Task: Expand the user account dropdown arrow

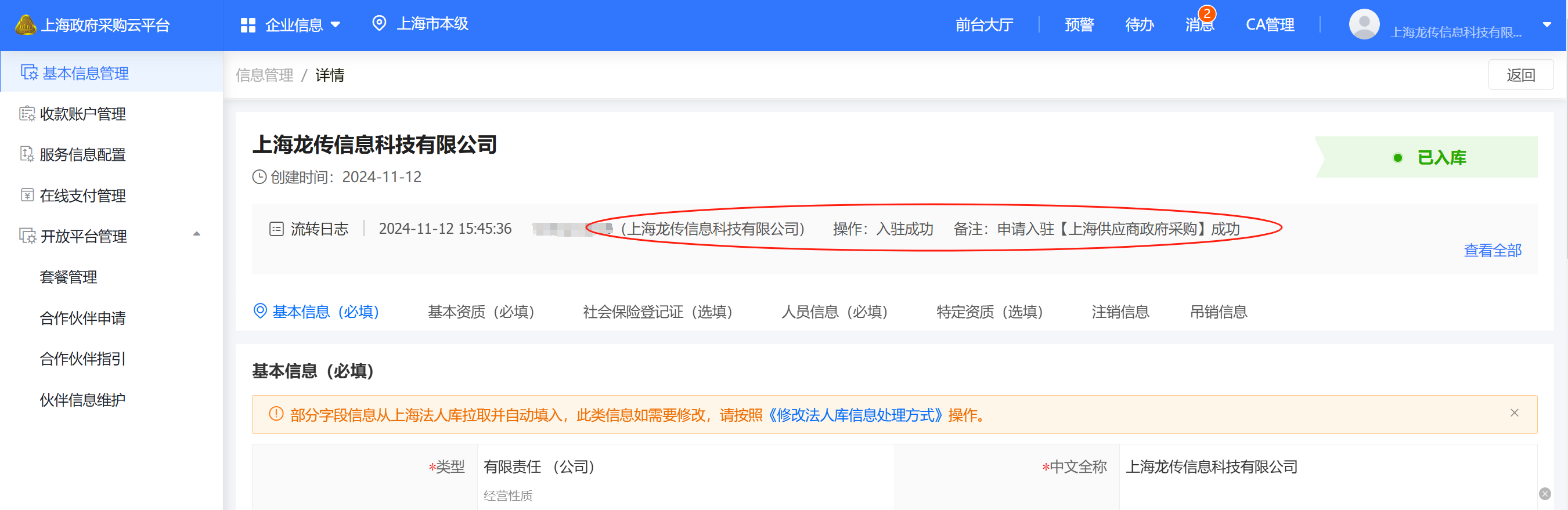Action: (1546, 25)
